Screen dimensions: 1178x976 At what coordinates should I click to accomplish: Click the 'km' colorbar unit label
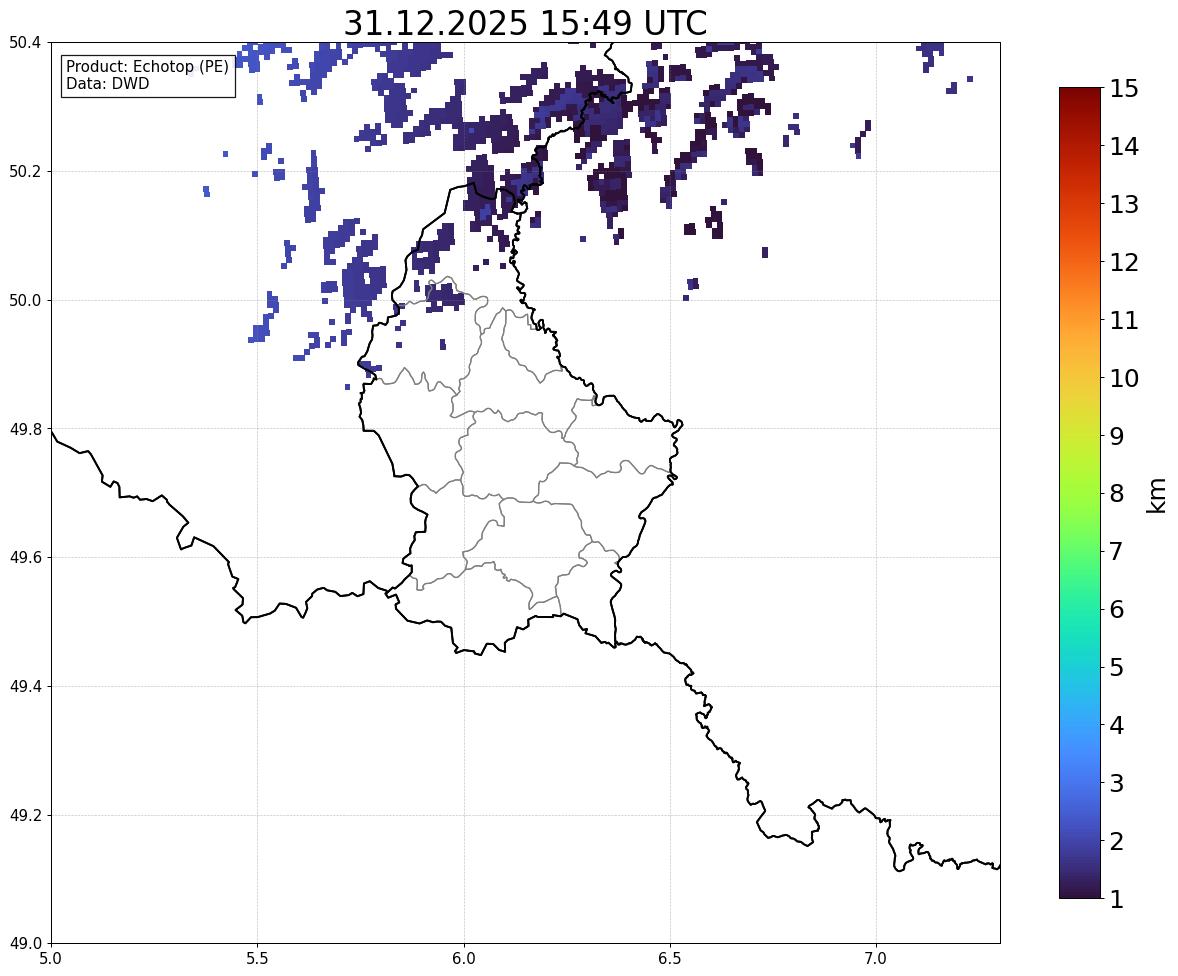tap(1157, 495)
